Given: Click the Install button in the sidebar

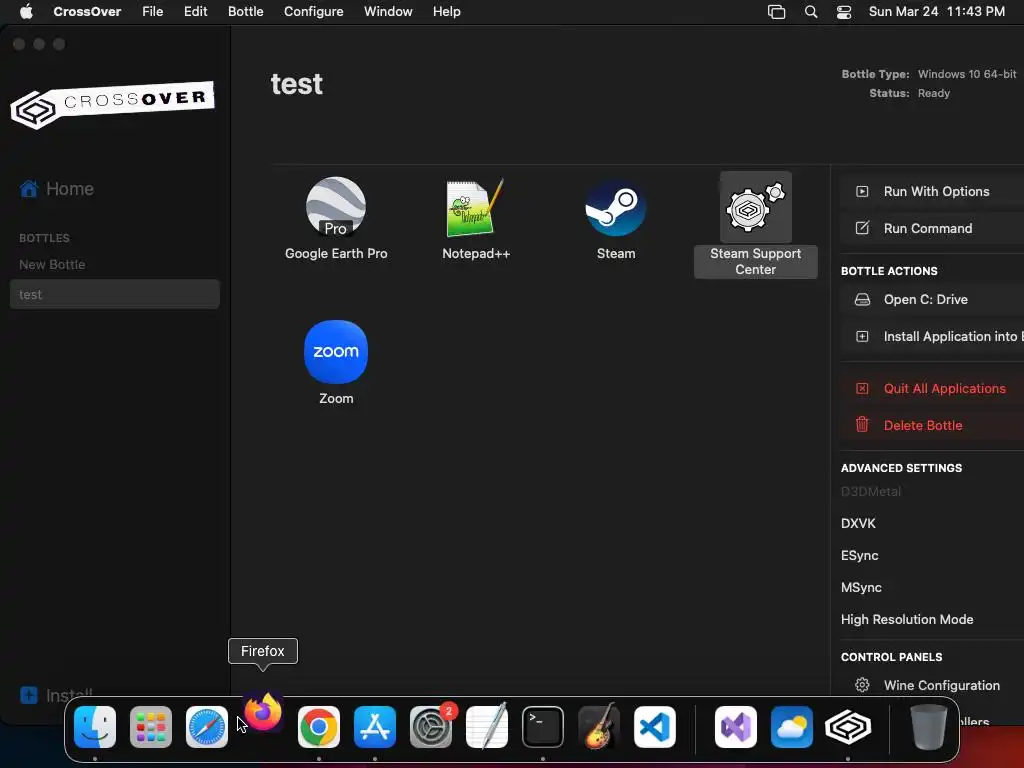Looking at the screenshot, I should click(57, 696).
